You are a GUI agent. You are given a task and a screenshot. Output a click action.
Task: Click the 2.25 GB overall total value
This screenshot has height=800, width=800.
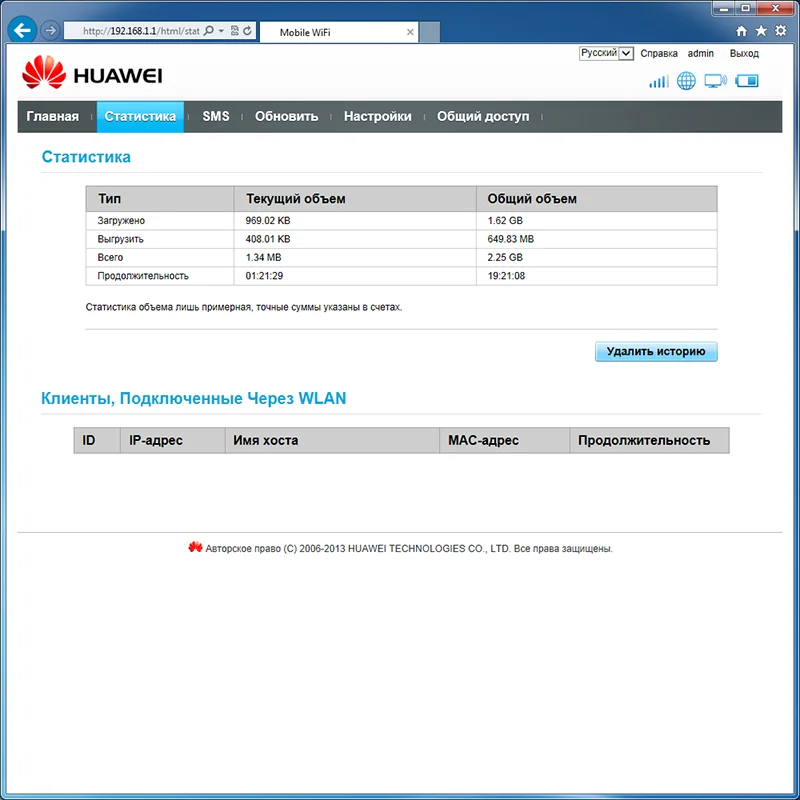point(505,258)
